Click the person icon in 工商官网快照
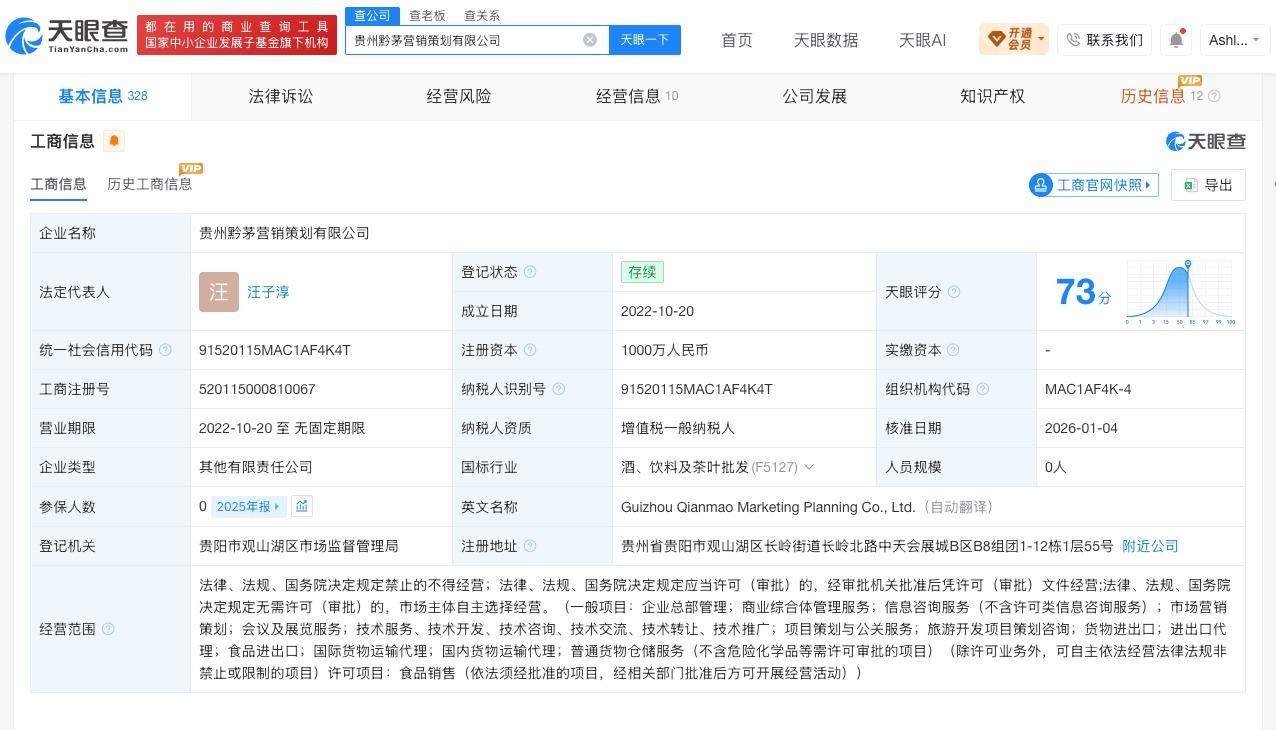This screenshot has height=730, width=1276. pos(1041,185)
